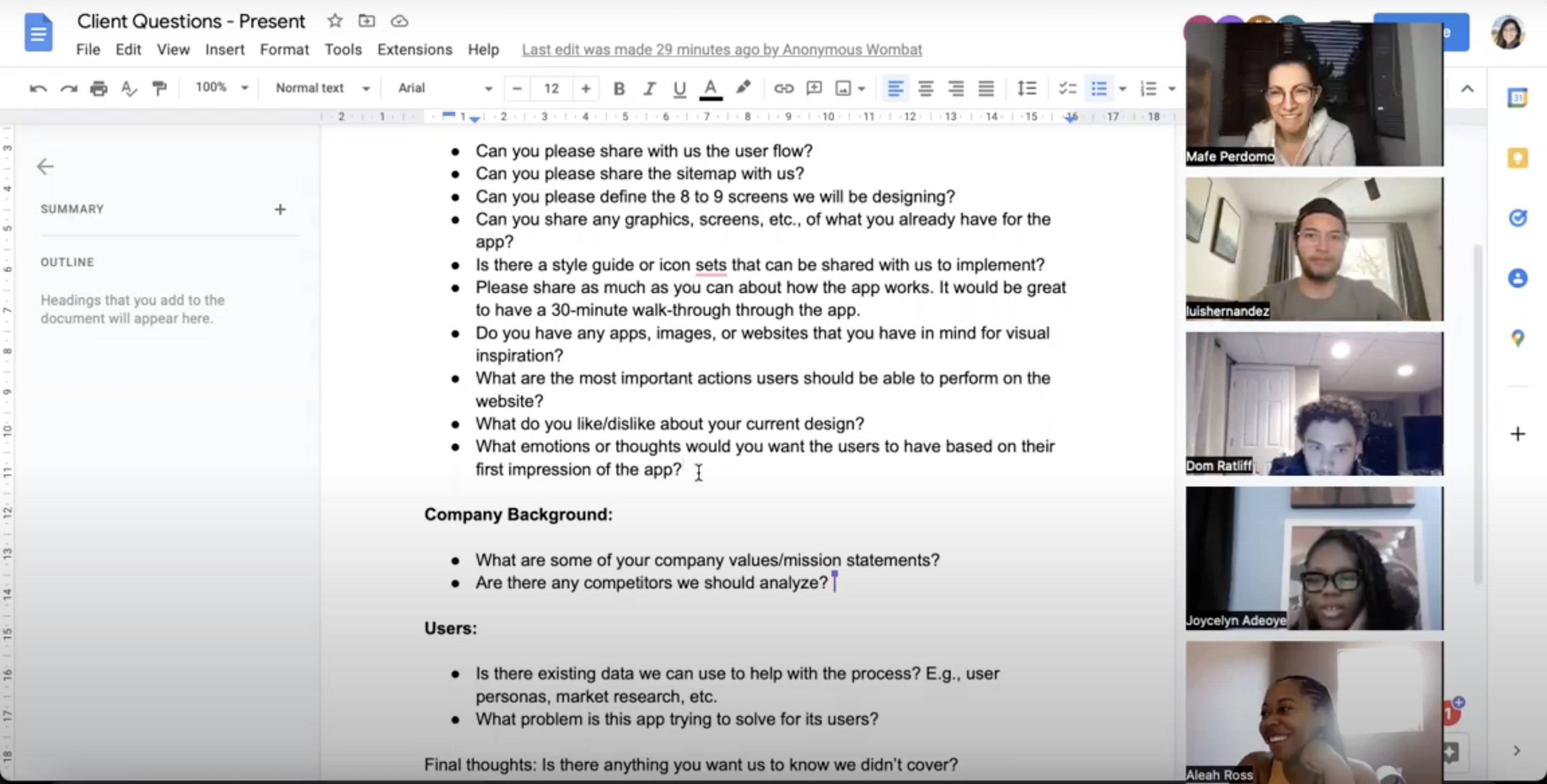
Task: Open the File menu
Action: coord(88,49)
